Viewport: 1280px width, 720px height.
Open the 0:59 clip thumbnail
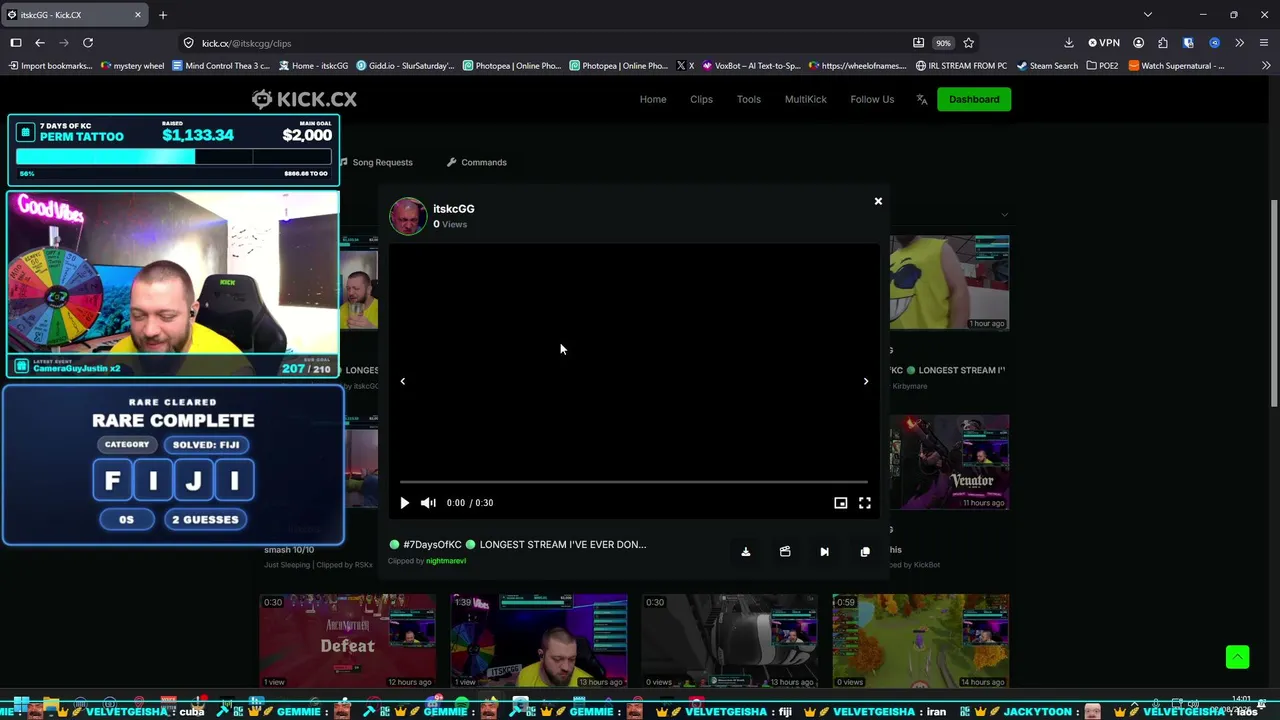921,641
